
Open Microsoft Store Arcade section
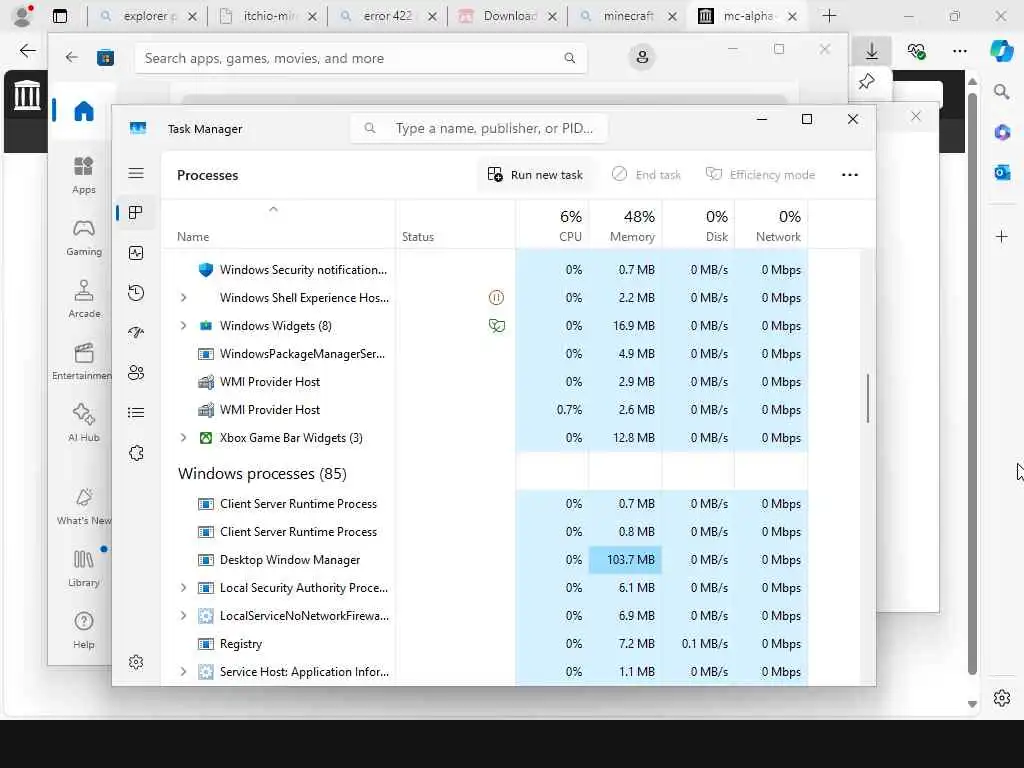tap(84, 300)
